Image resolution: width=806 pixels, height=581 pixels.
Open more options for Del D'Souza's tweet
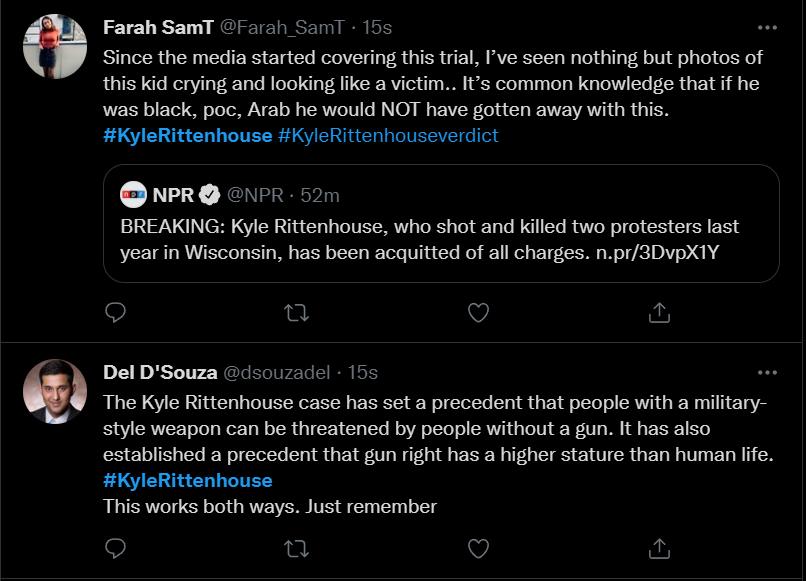coord(767,372)
